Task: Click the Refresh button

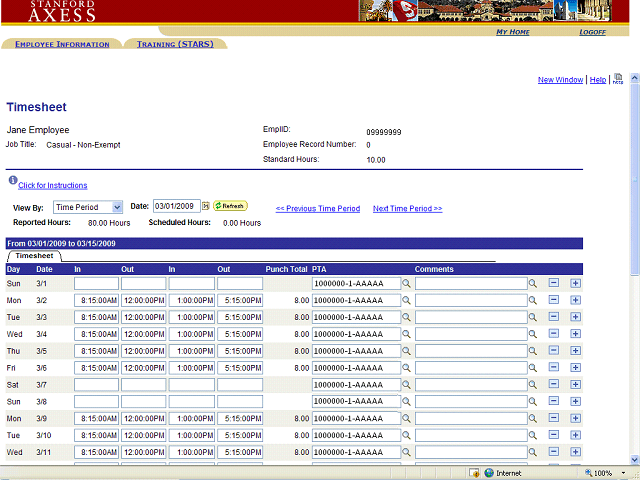Action: 230,206
